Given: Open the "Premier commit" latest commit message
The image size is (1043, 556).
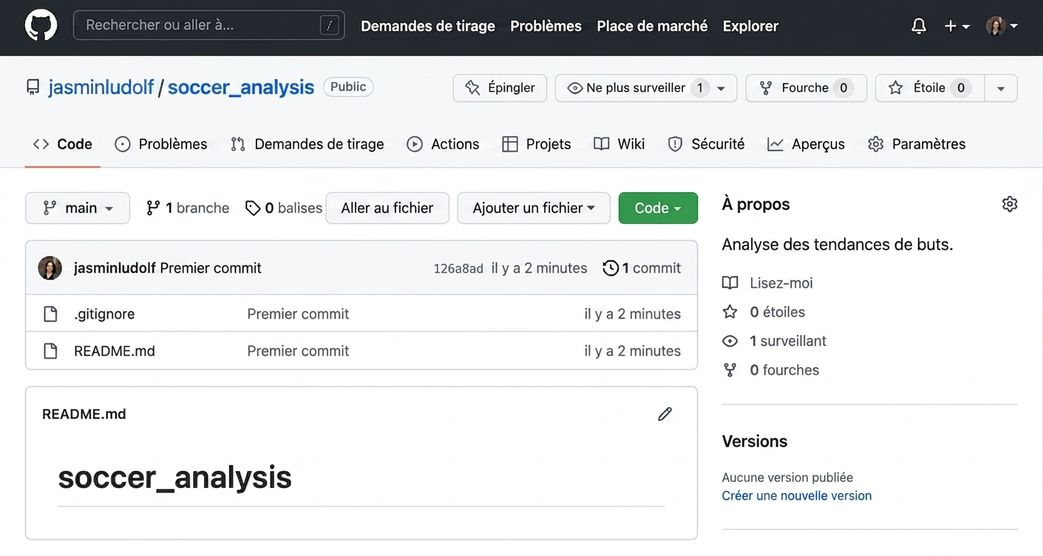Looking at the screenshot, I should [211, 268].
